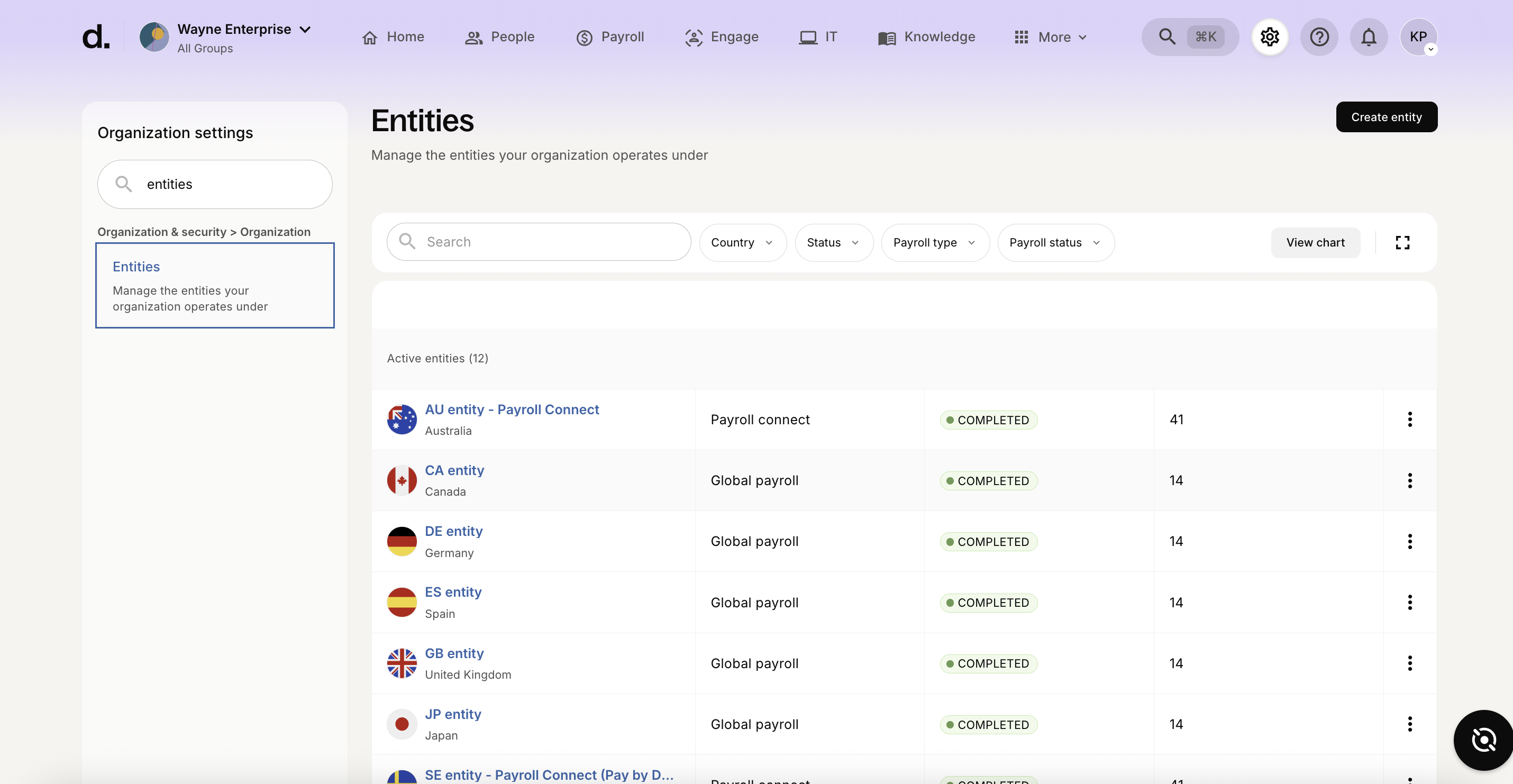The image size is (1513, 784).
Task: Open the Engage menu
Action: click(x=722, y=37)
